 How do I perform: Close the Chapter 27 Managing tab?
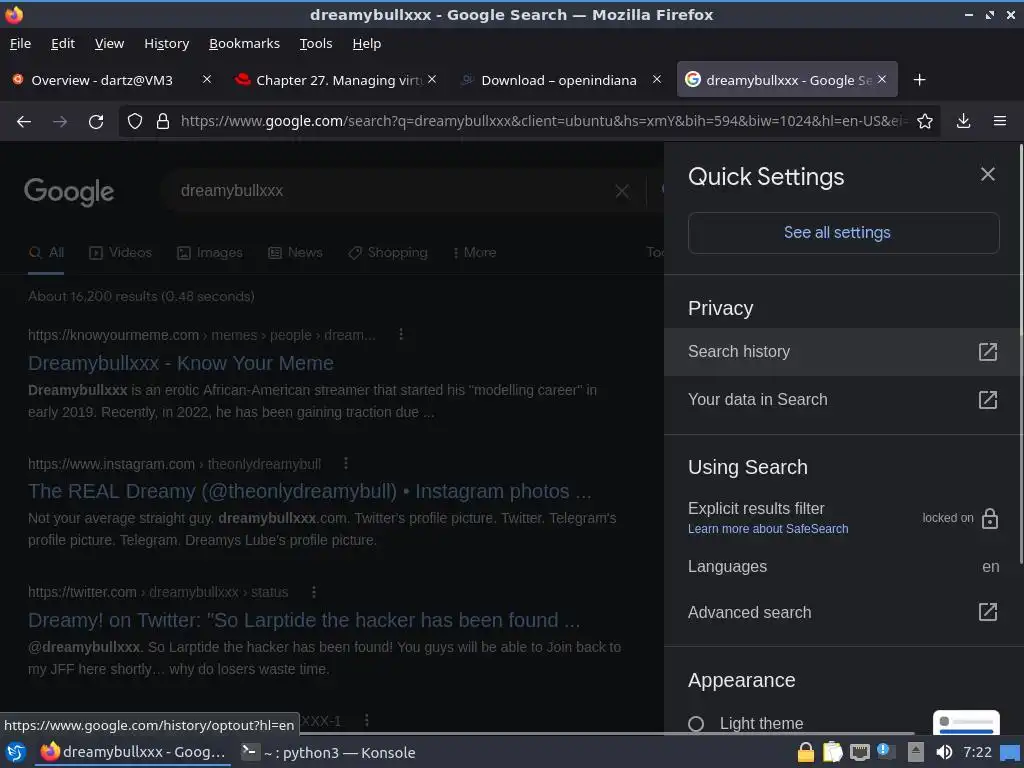coord(432,79)
